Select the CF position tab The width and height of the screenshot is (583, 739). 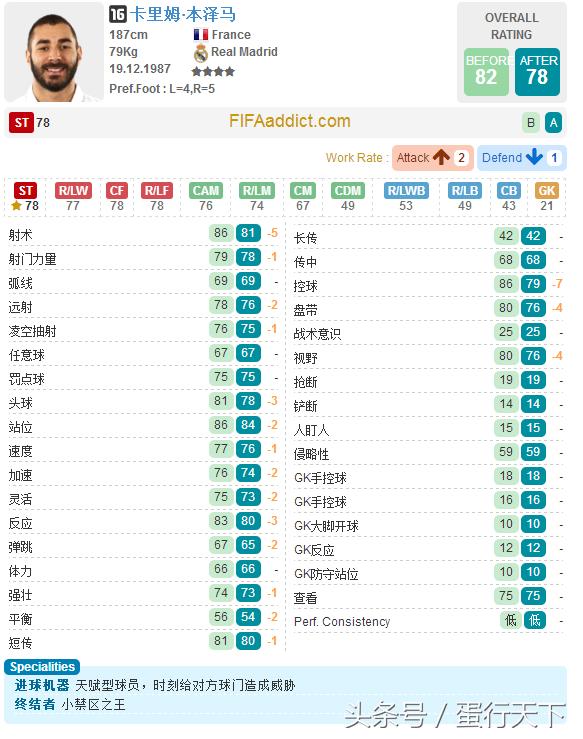116,197
